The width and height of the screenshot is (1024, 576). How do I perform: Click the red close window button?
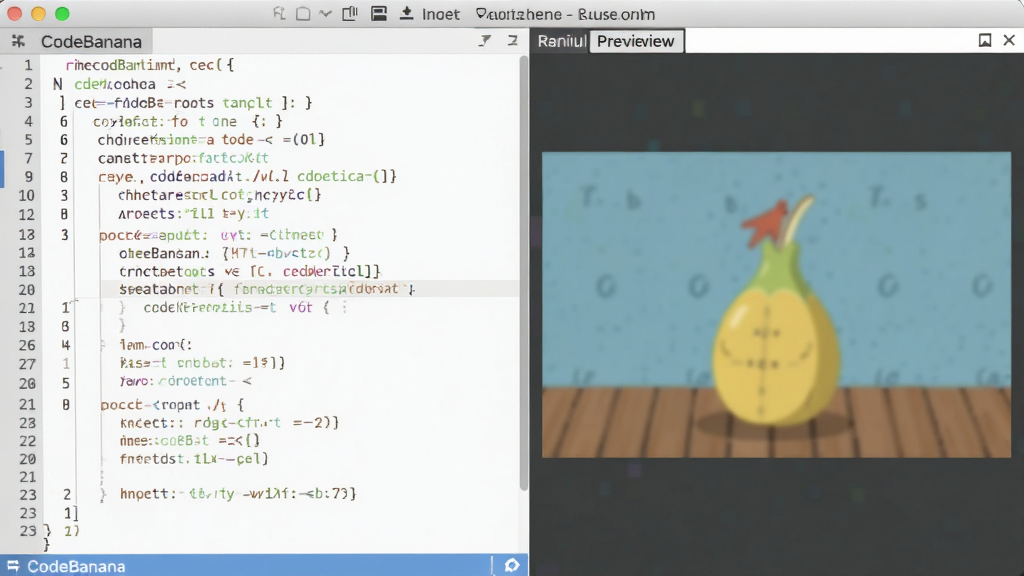14,14
